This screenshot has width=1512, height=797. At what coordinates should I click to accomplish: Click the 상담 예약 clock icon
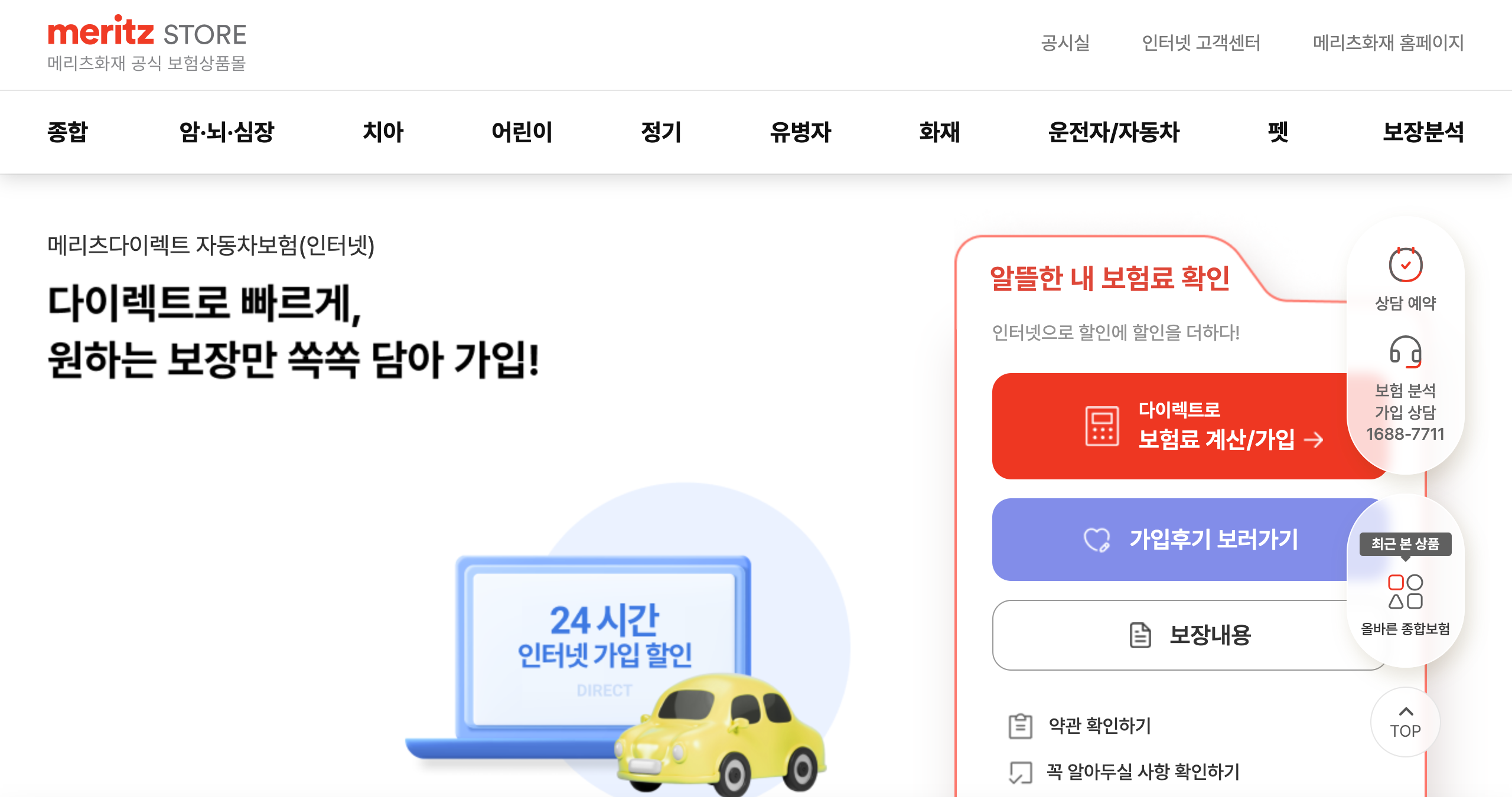pos(1405,264)
